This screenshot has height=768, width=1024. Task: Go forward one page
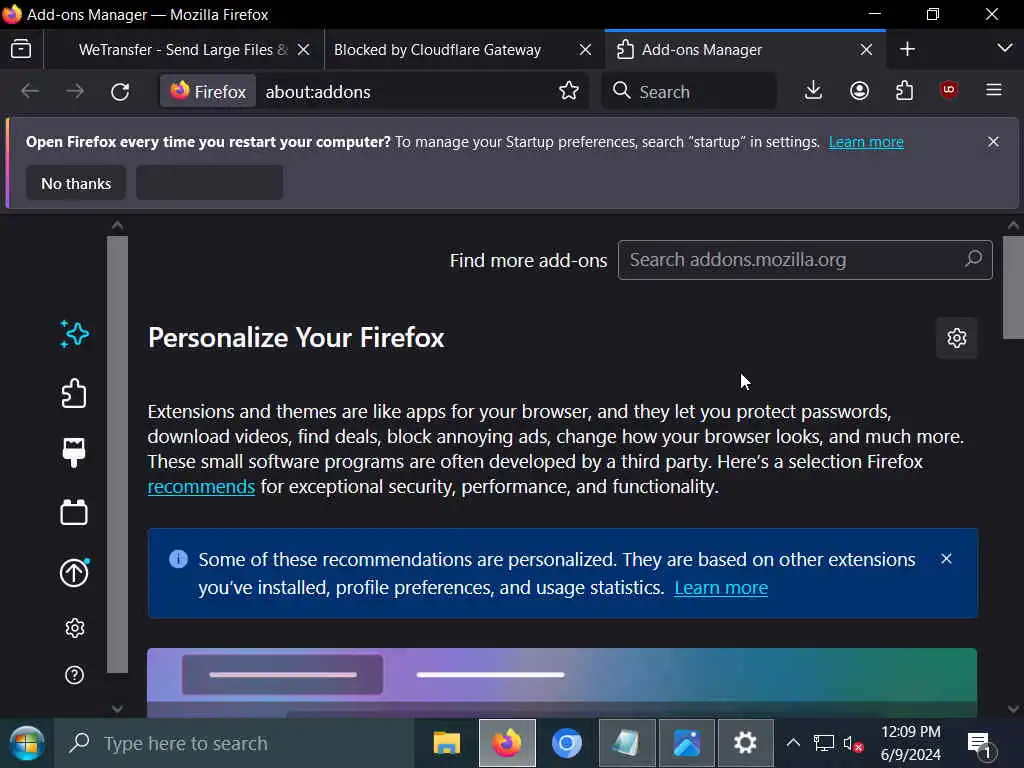pyautogui.click(x=75, y=91)
